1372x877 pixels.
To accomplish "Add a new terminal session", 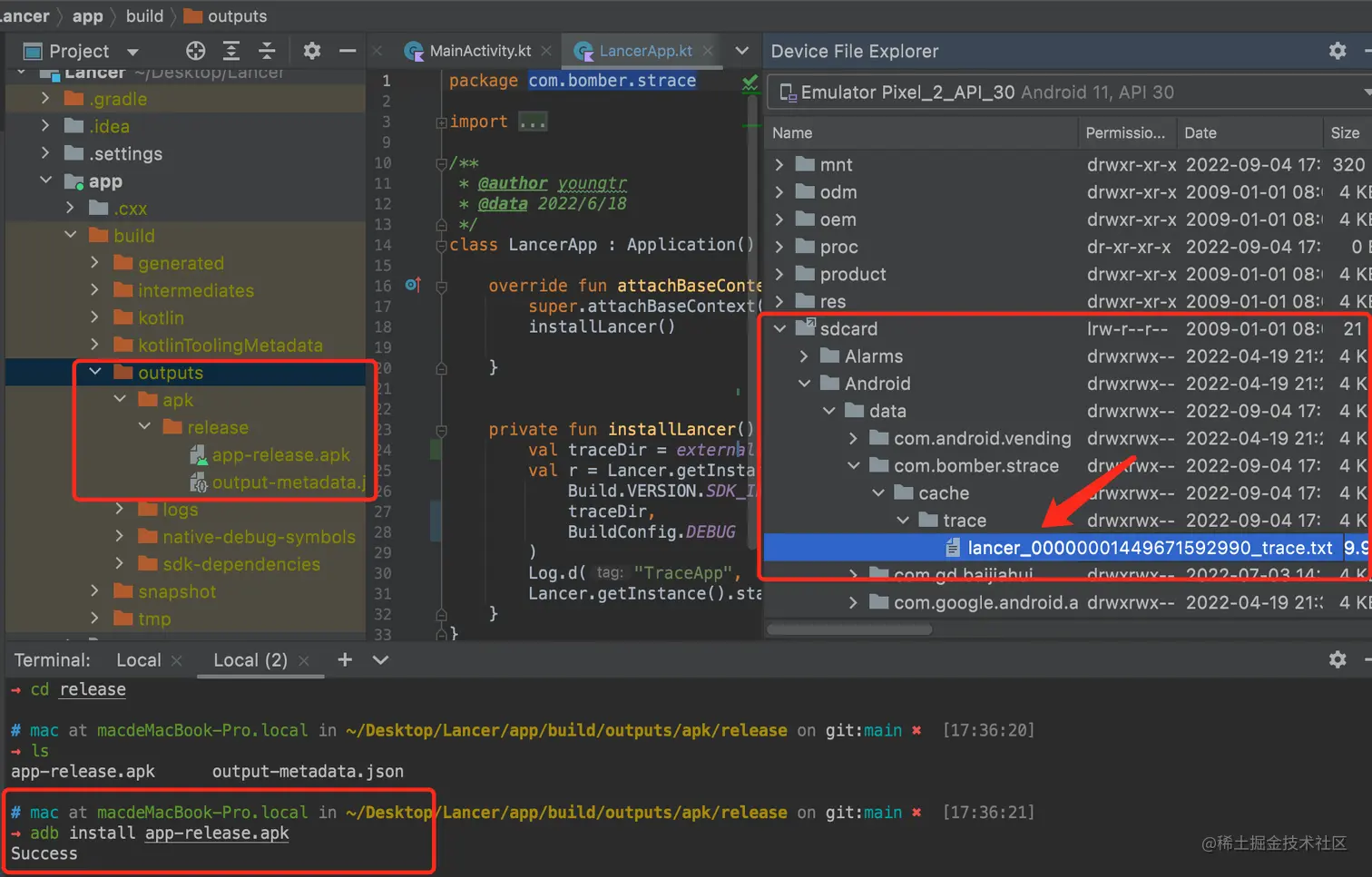I will pyautogui.click(x=345, y=659).
